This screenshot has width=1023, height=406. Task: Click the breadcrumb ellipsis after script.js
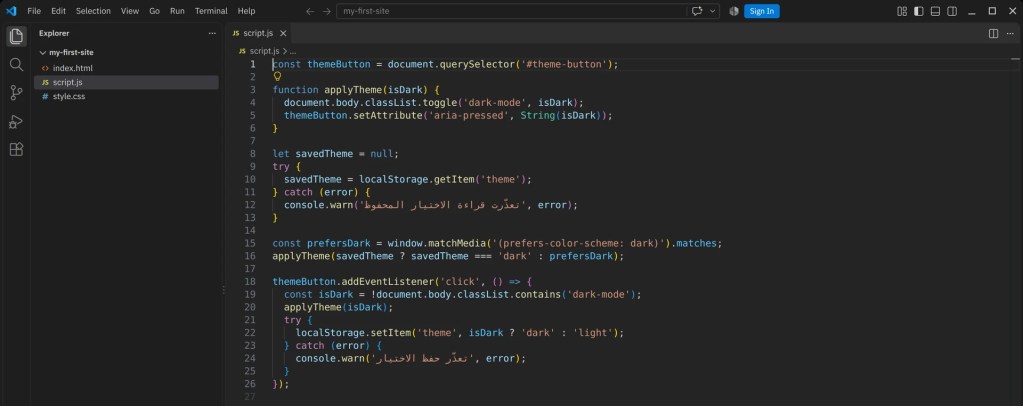293,51
